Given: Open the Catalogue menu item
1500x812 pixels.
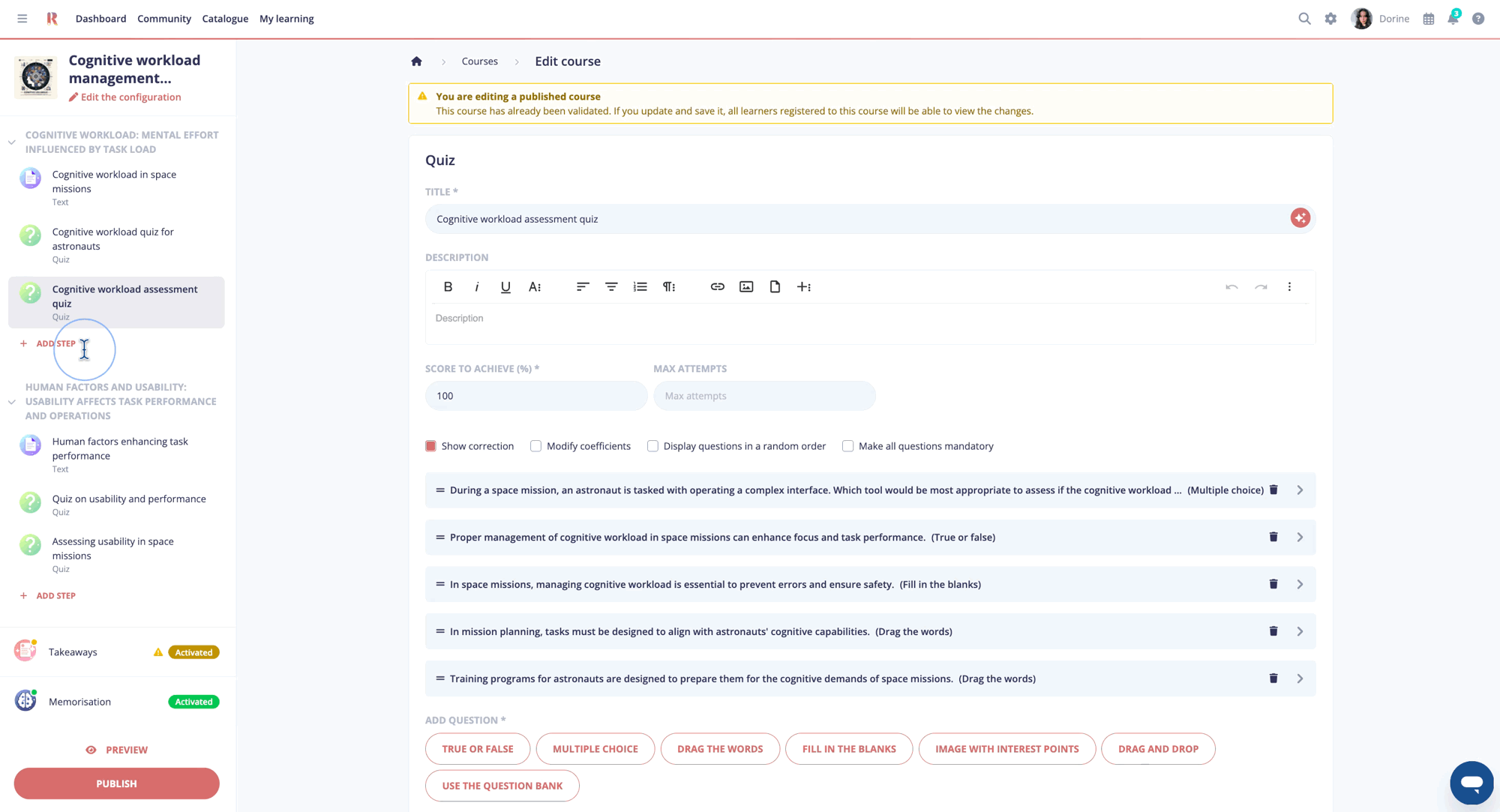Looking at the screenshot, I should click(x=225, y=19).
